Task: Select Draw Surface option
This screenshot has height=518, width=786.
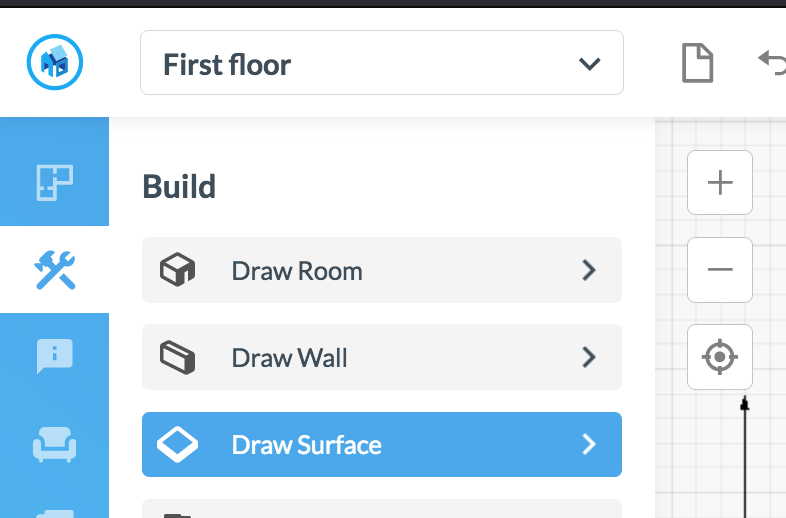Action: pos(382,444)
